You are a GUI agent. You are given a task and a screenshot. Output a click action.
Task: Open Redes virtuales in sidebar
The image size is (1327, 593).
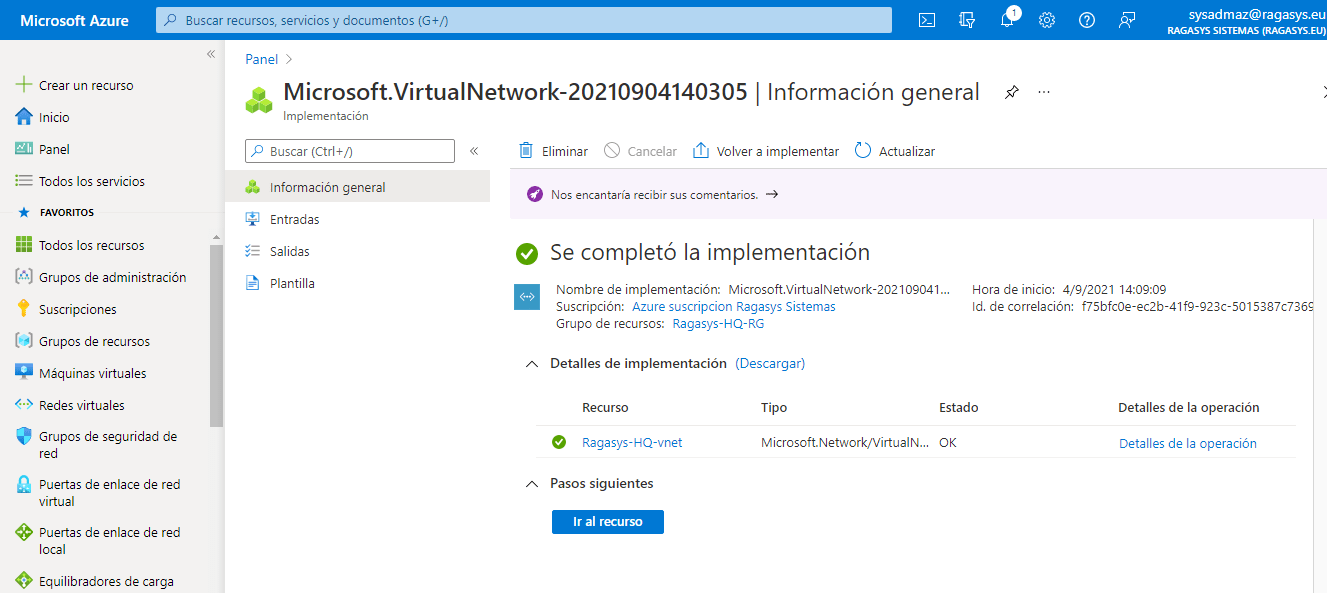(x=82, y=405)
